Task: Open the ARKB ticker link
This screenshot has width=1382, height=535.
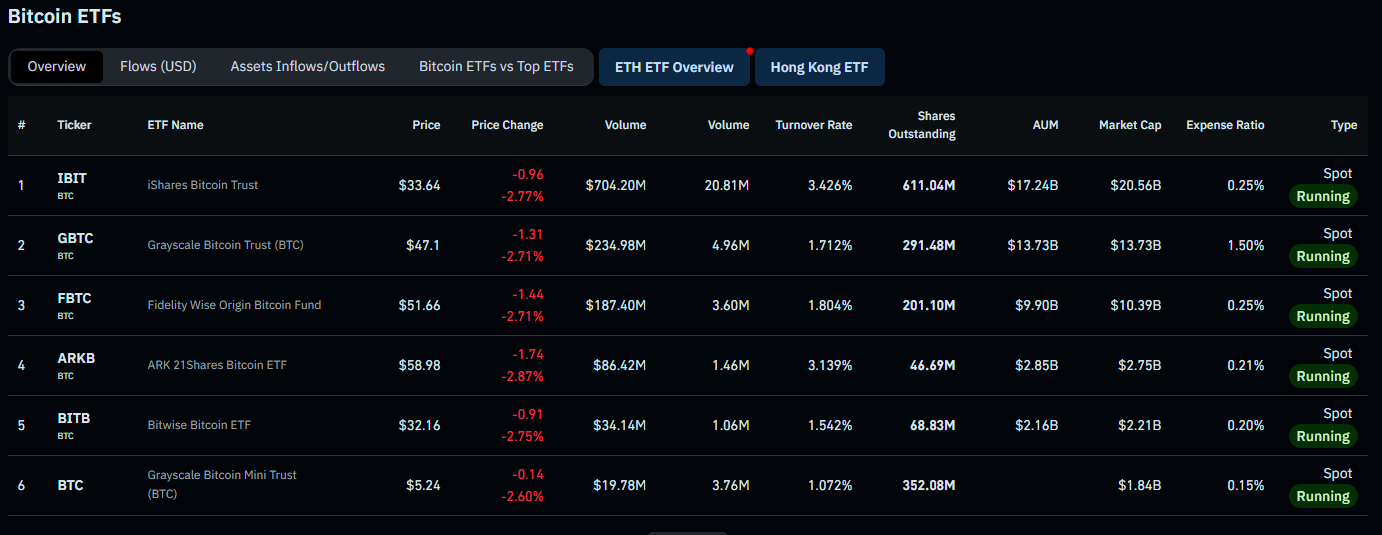Action: coord(76,358)
